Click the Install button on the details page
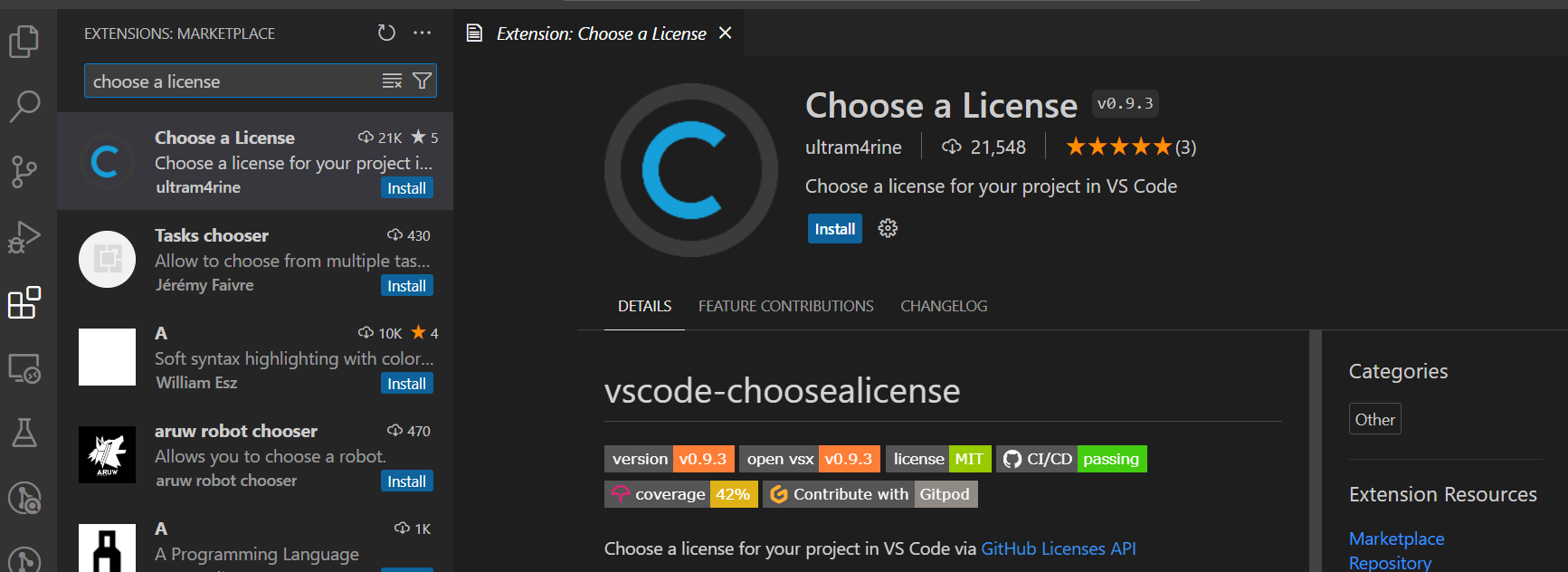This screenshot has width=1568, height=572. tap(834, 229)
